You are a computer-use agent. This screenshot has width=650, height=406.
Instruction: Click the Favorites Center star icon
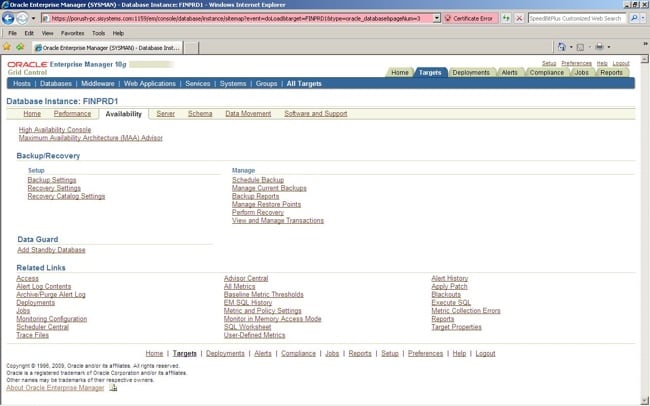(7, 47)
